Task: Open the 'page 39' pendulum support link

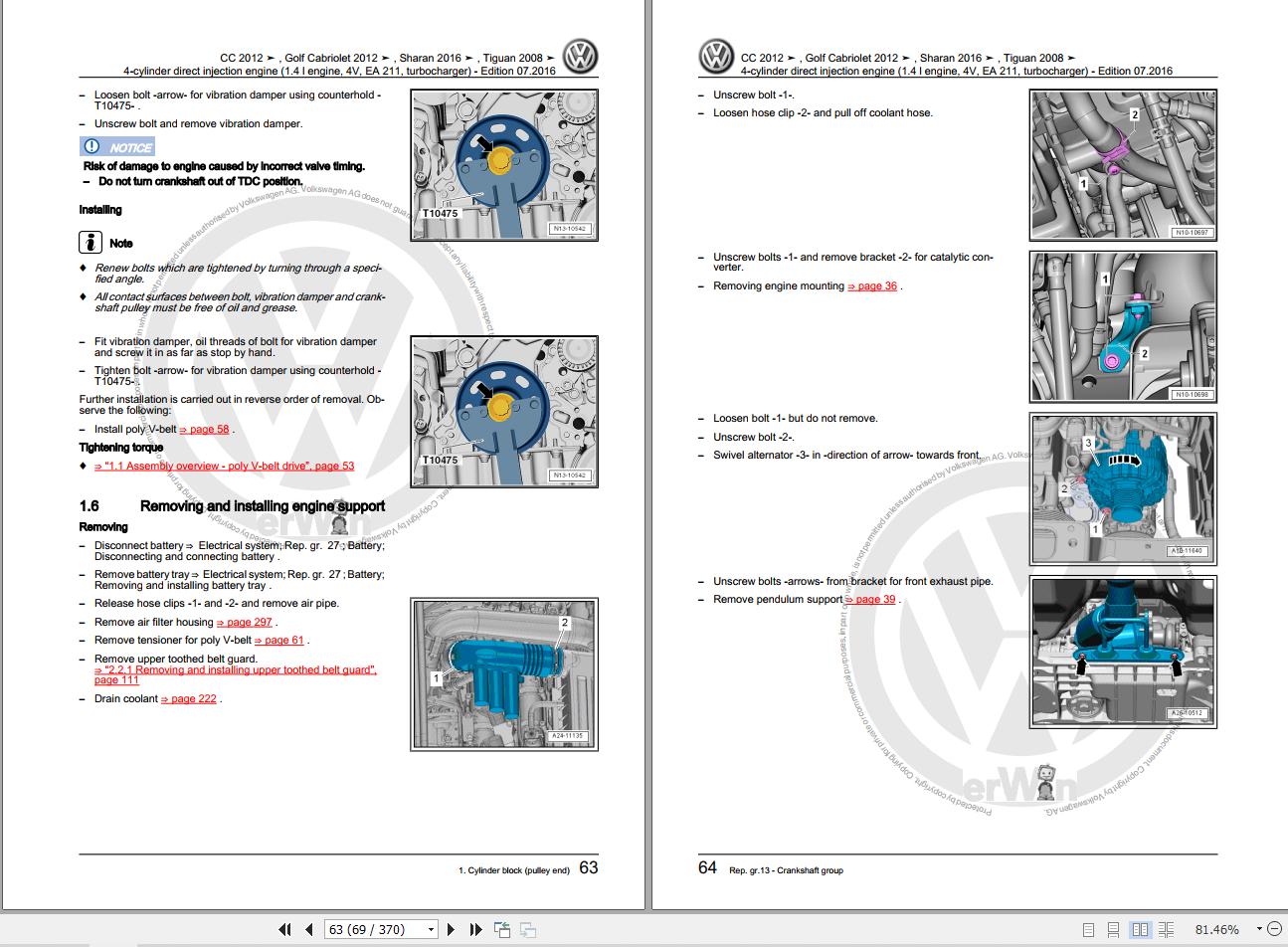Action: pyautogui.click(x=870, y=599)
